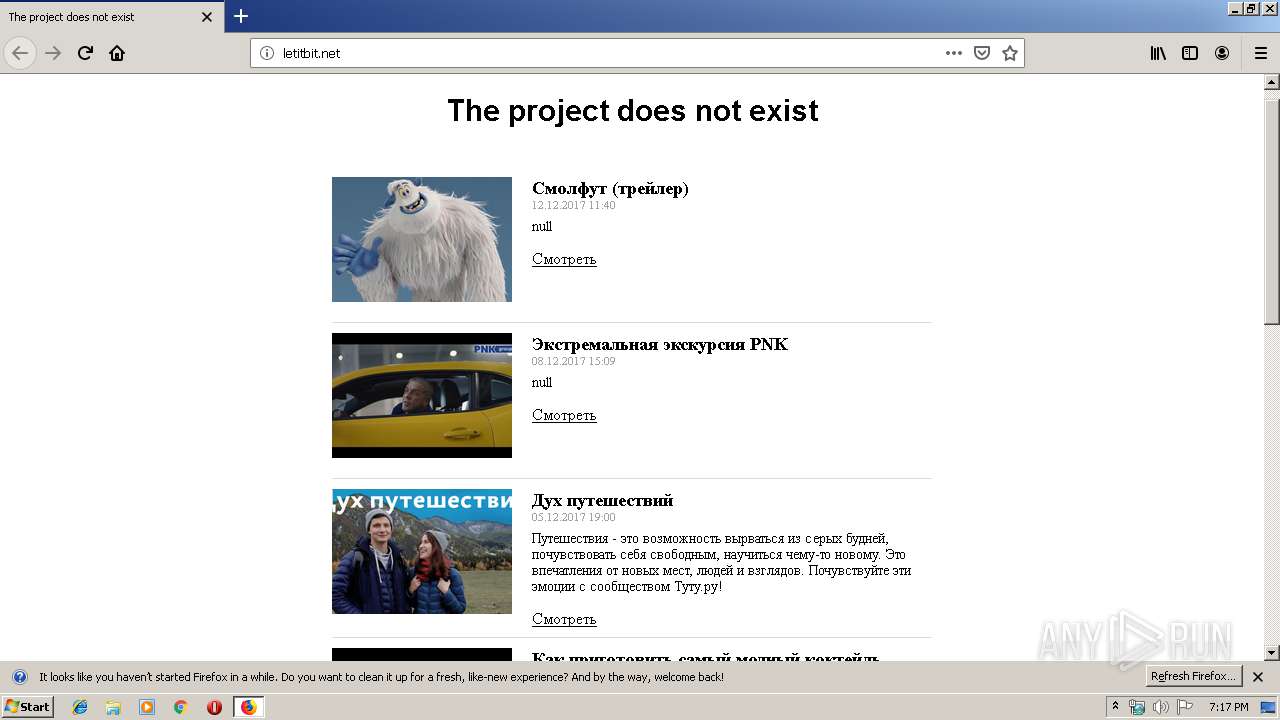1280x720 pixels.
Task: Open the Firefox hamburger menu
Action: click(x=1261, y=53)
